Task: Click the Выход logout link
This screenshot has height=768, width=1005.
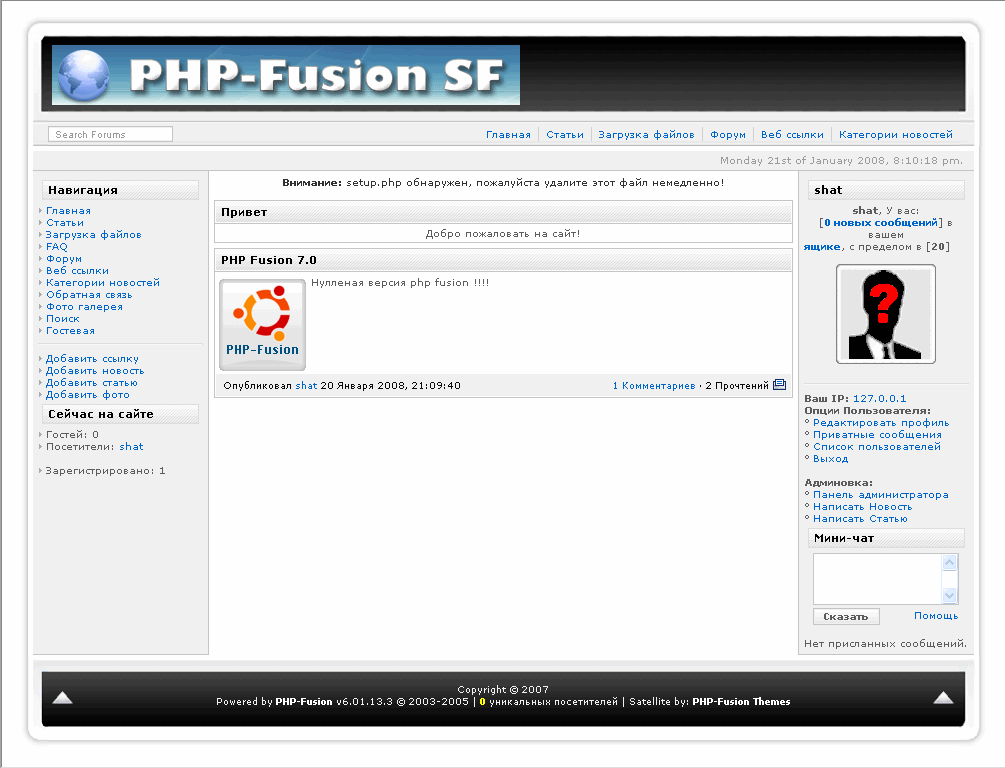Action: point(831,459)
